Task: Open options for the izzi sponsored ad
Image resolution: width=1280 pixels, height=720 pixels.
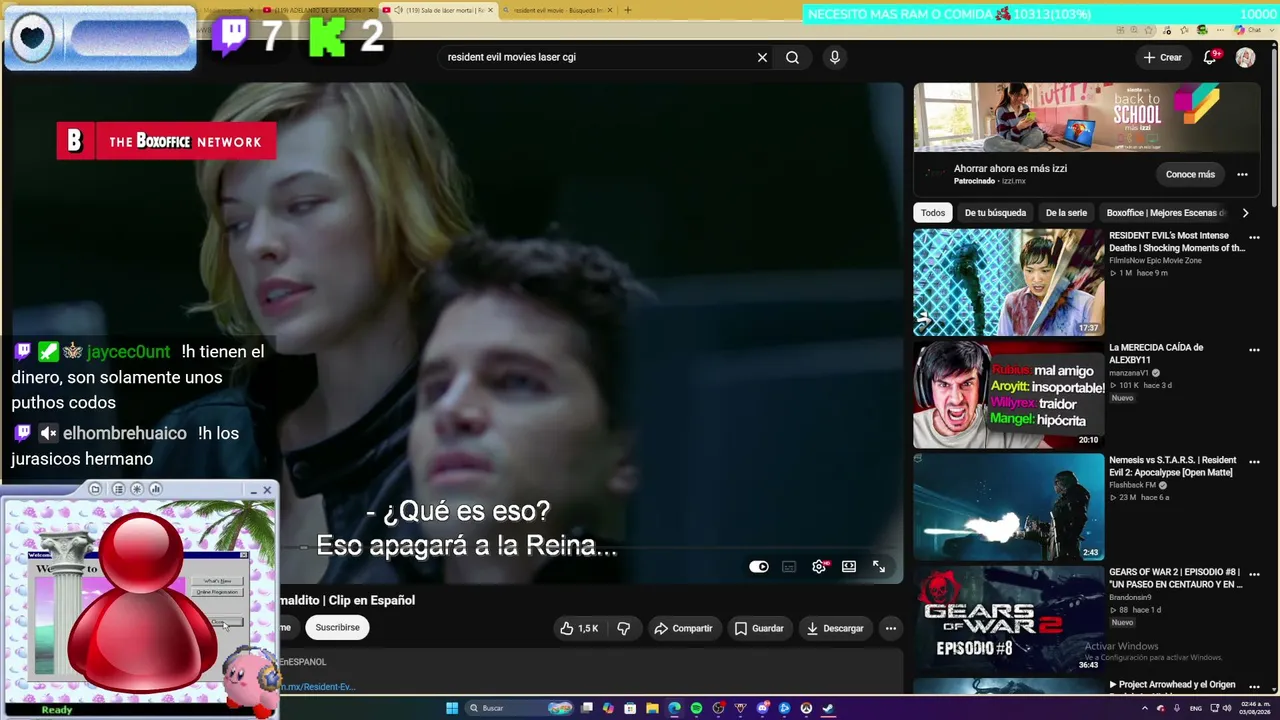Action: [1242, 174]
